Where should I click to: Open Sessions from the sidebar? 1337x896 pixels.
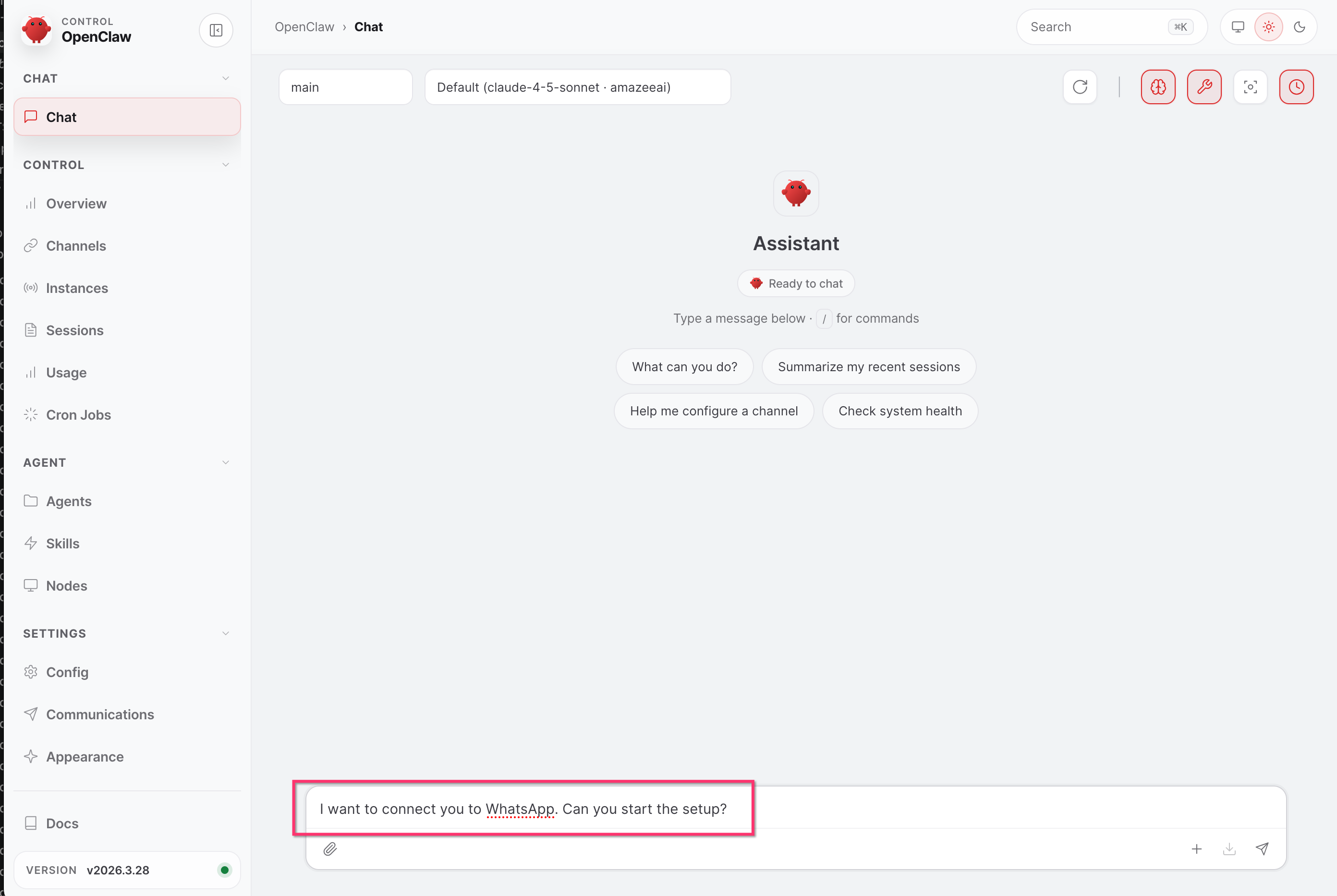point(127,331)
